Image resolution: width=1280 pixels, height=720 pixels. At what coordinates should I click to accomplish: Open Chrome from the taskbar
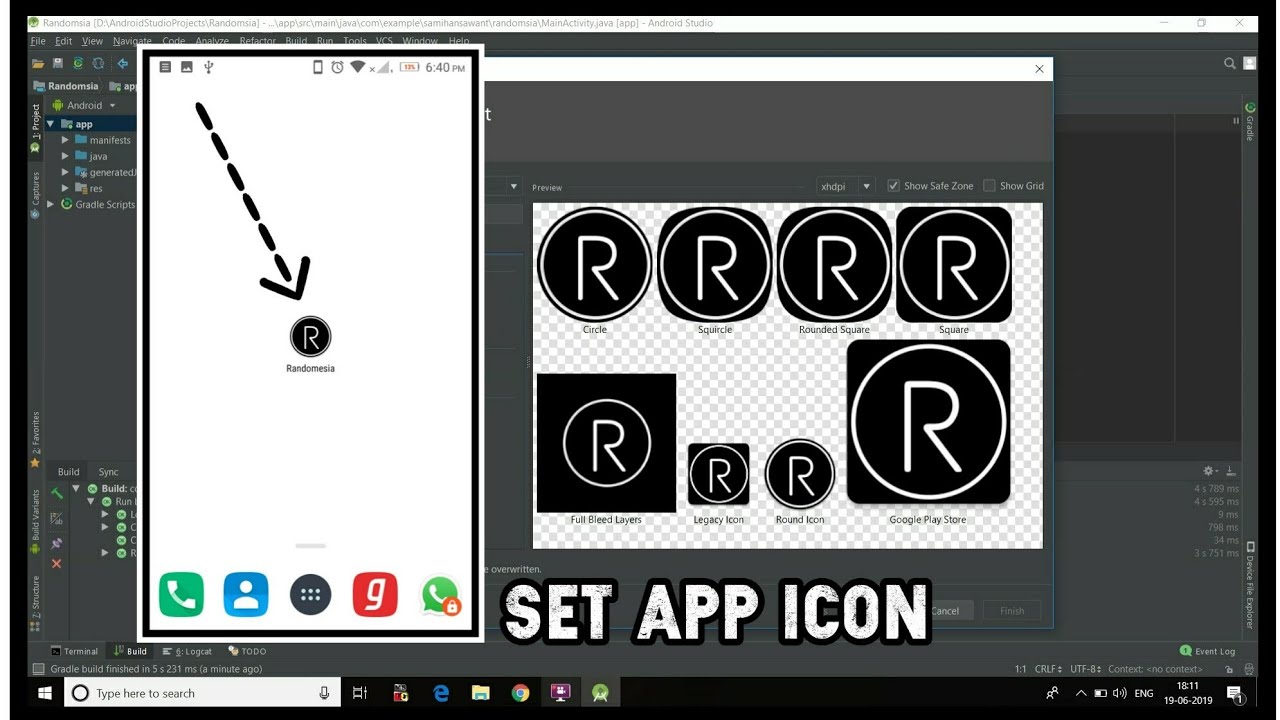coord(520,693)
